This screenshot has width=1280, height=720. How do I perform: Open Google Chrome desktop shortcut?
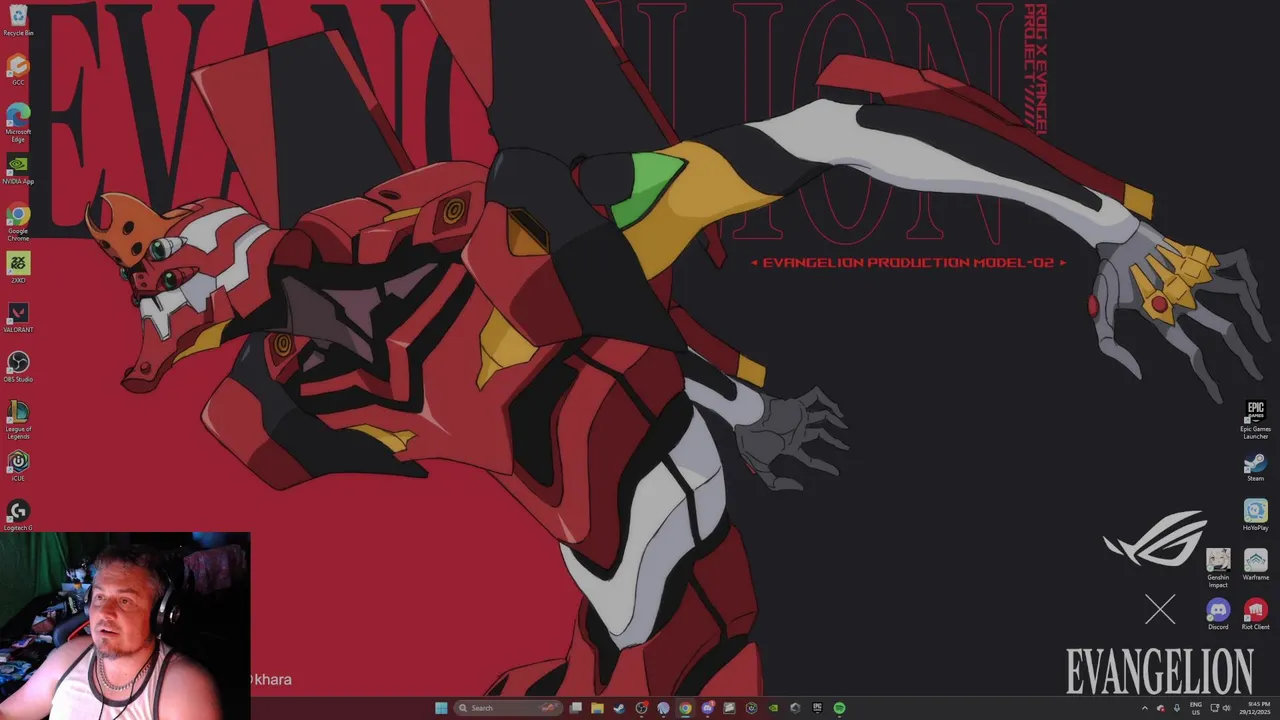[18, 222]
